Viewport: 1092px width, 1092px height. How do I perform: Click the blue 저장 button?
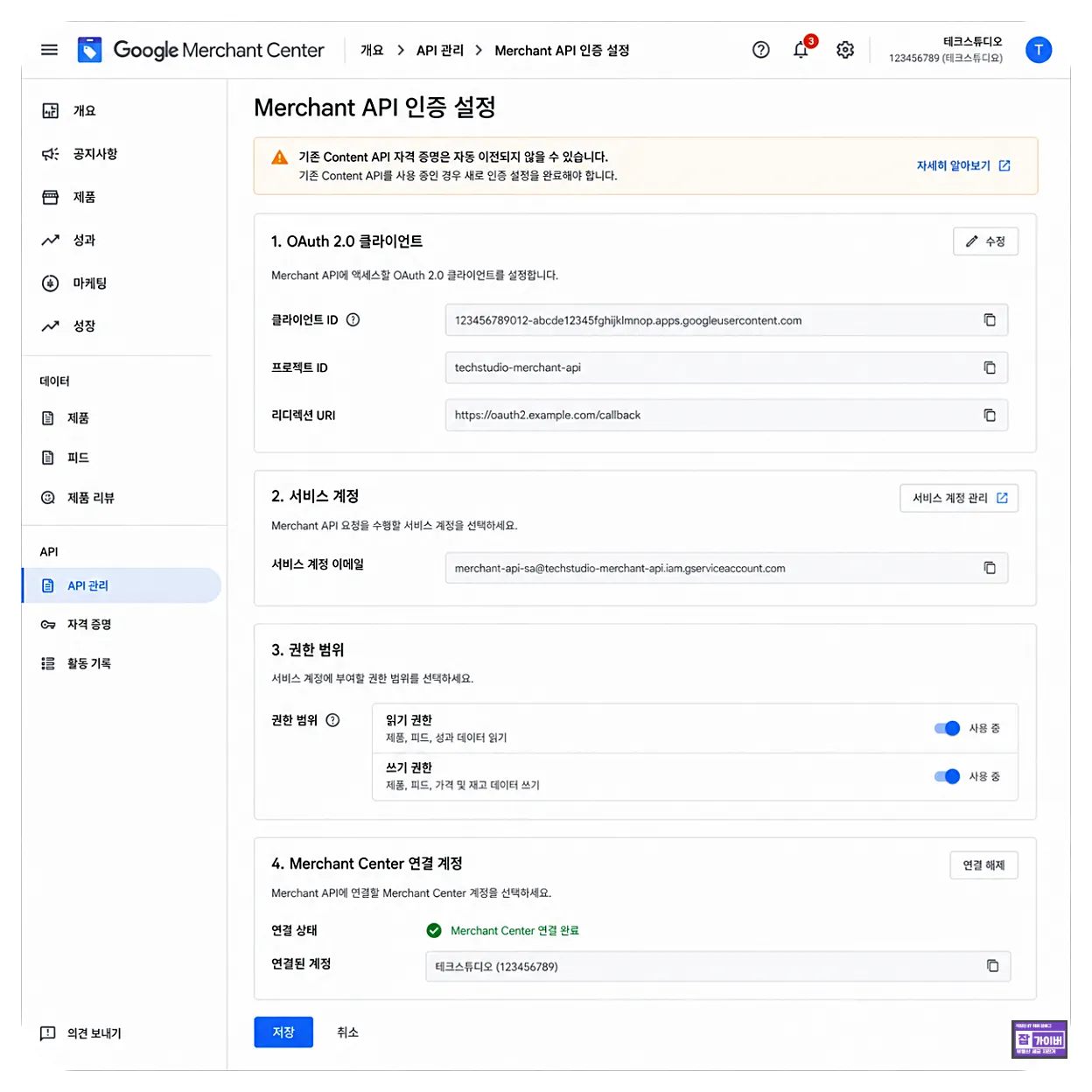pyautogui.click(x=283, y=1032)
